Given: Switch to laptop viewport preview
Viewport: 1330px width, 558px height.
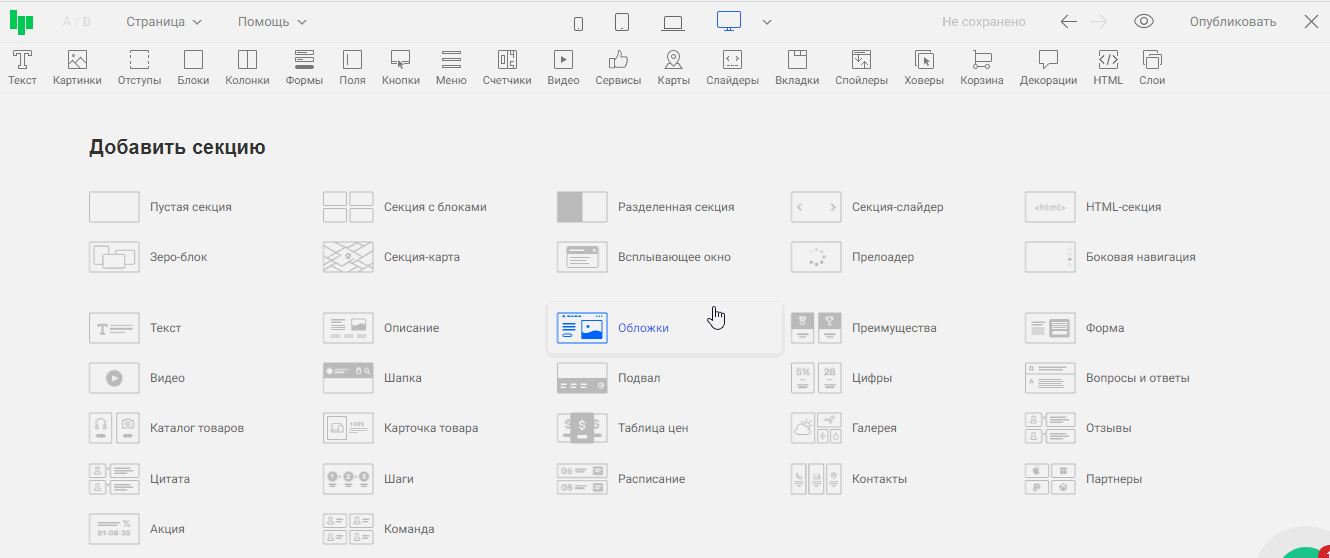Looking at the screenshot, I should click(673, 23).
